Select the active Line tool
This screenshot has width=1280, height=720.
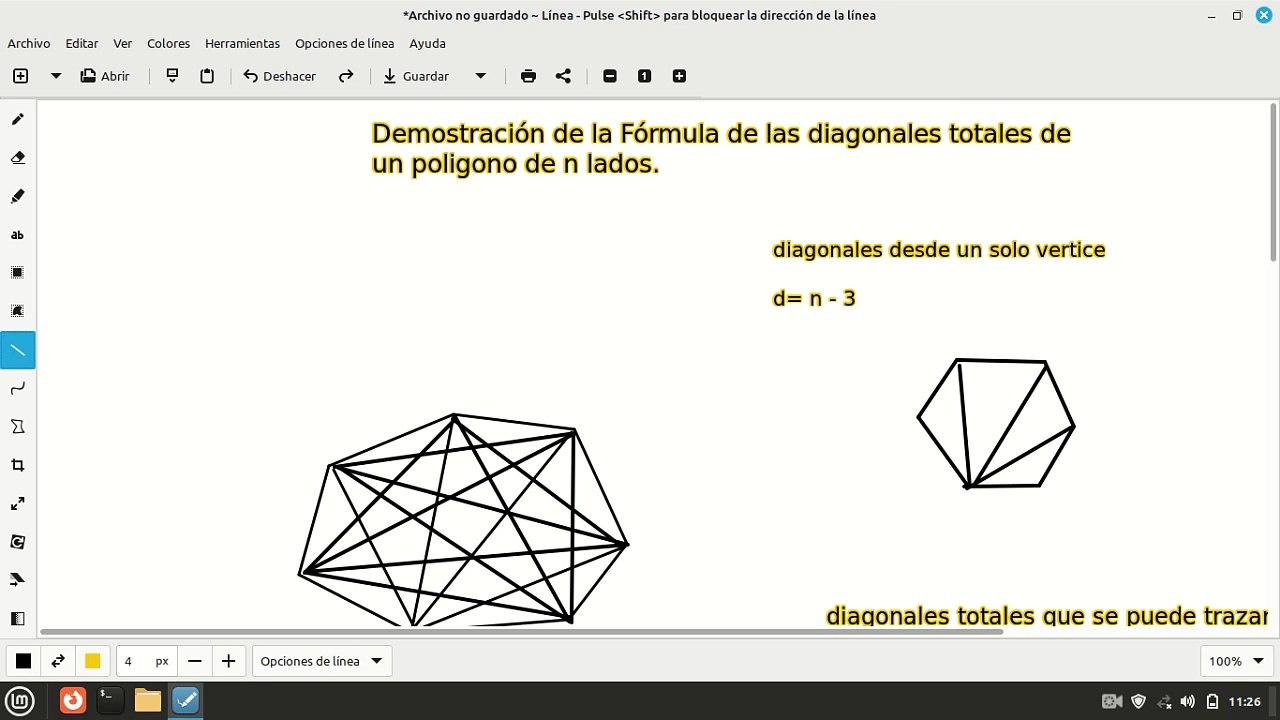[x=17, y=350]
